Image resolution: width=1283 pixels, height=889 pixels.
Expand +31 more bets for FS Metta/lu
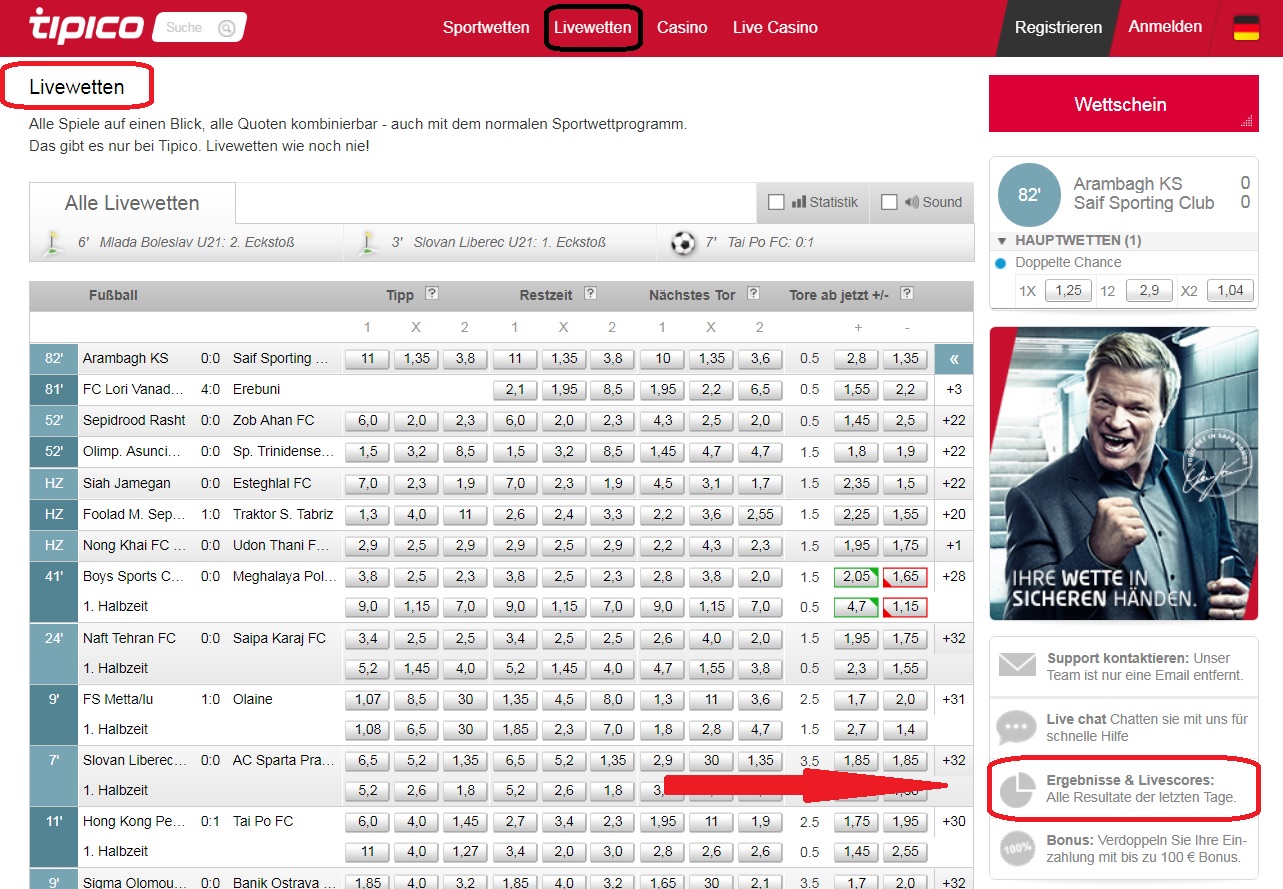pyautogui.click(x=954, y=700)
